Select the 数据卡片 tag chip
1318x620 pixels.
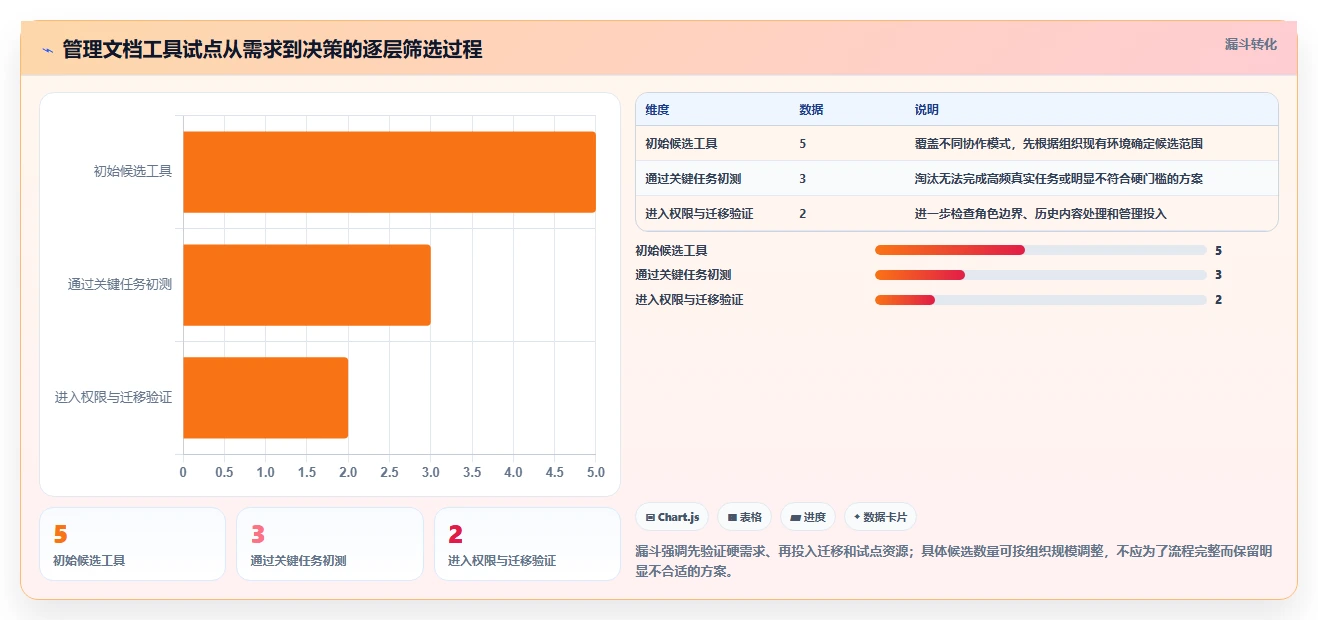tap(880, 517)
